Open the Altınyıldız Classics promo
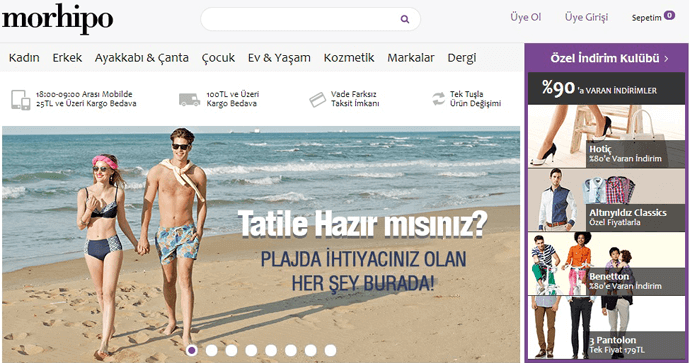The image size is (689, 363). click(x=606, y=200)
